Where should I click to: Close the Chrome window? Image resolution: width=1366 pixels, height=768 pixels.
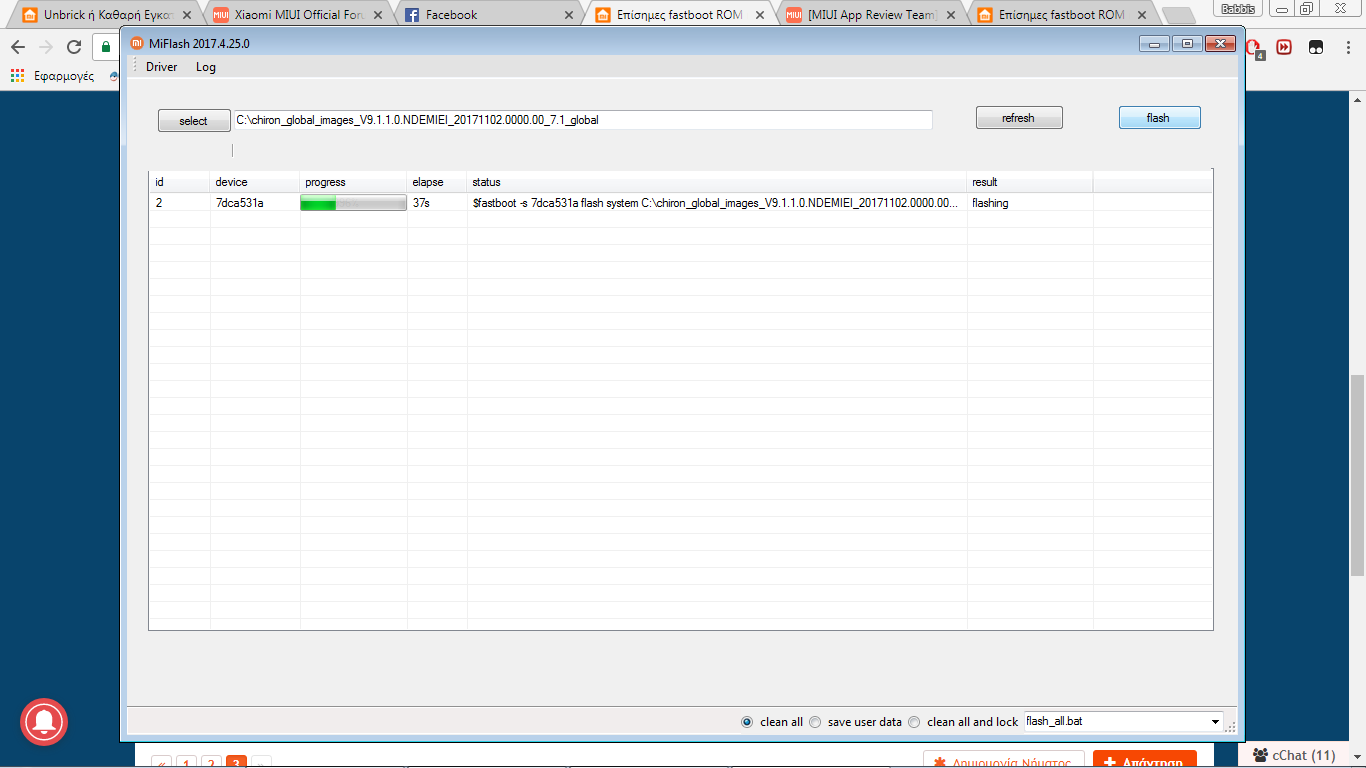[1342, 8]
